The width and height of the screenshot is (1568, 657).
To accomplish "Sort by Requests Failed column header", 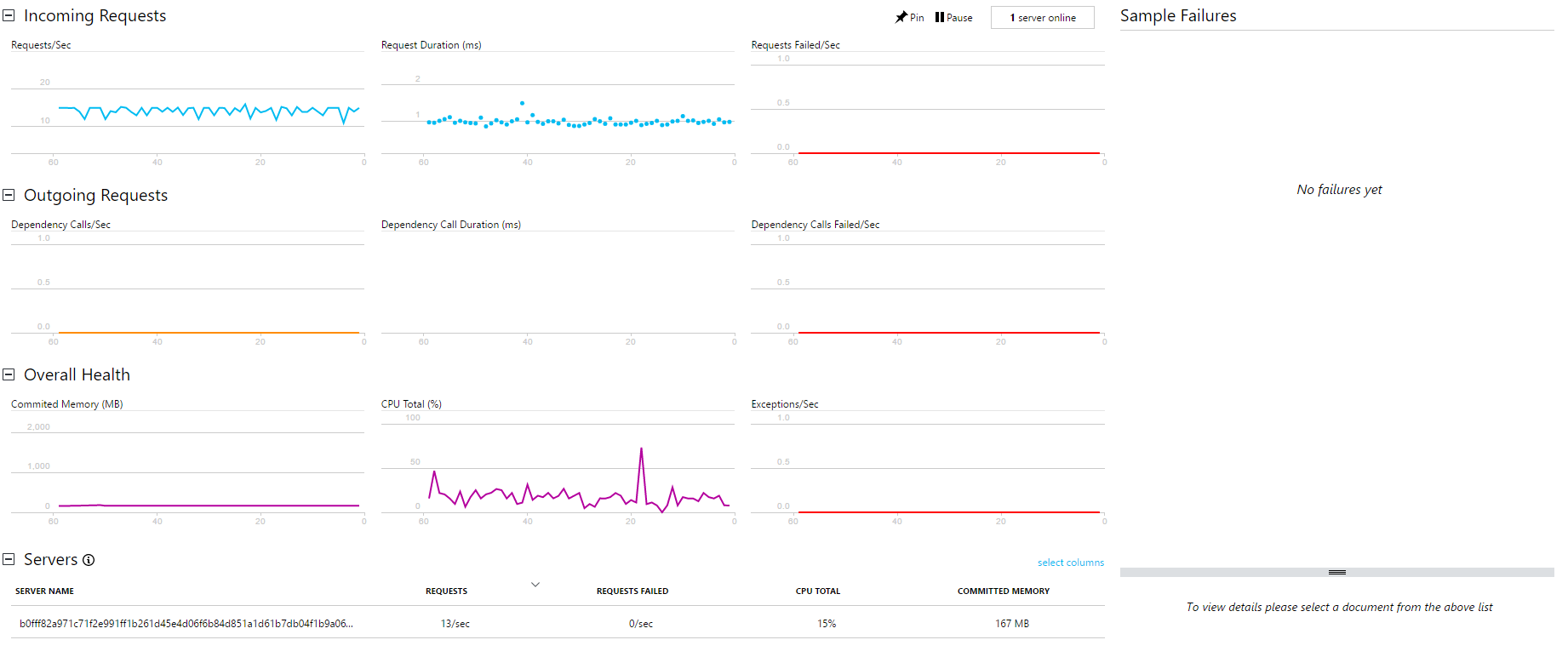I will tap(632, 591).
